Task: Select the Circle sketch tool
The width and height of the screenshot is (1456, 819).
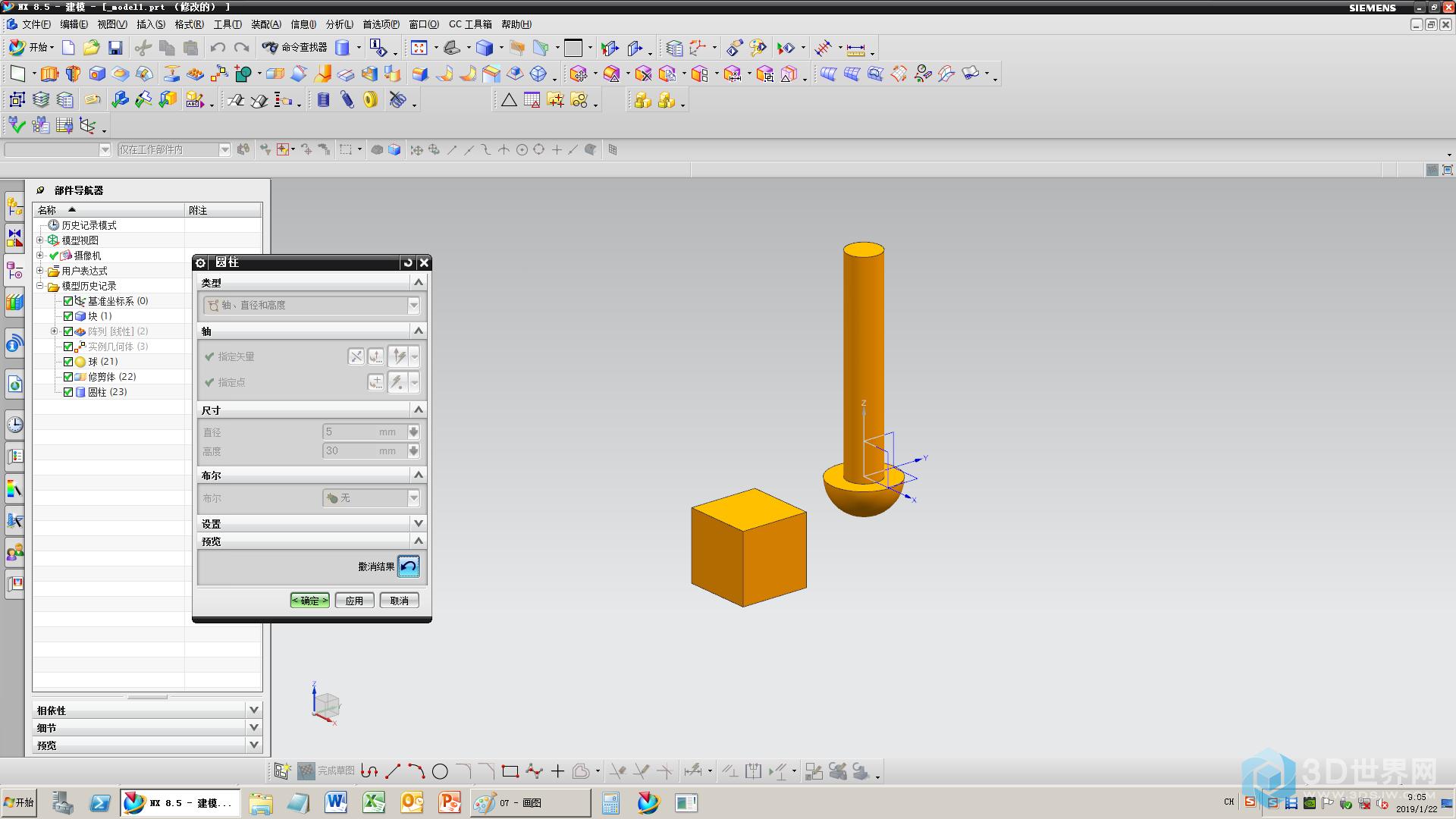Action: (x=440, y=771)
